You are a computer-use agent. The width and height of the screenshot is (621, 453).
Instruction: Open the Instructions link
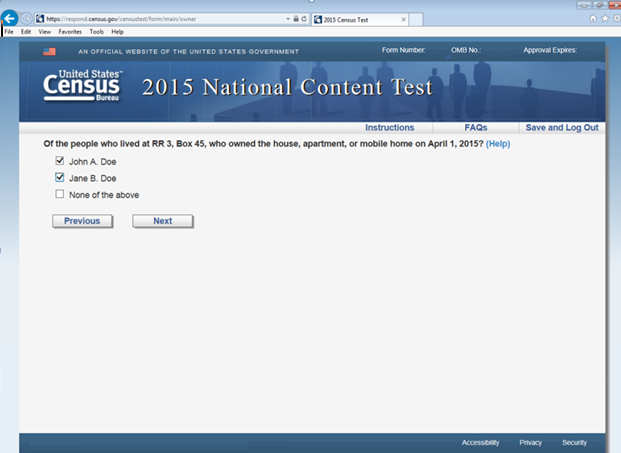coord(389,128)
